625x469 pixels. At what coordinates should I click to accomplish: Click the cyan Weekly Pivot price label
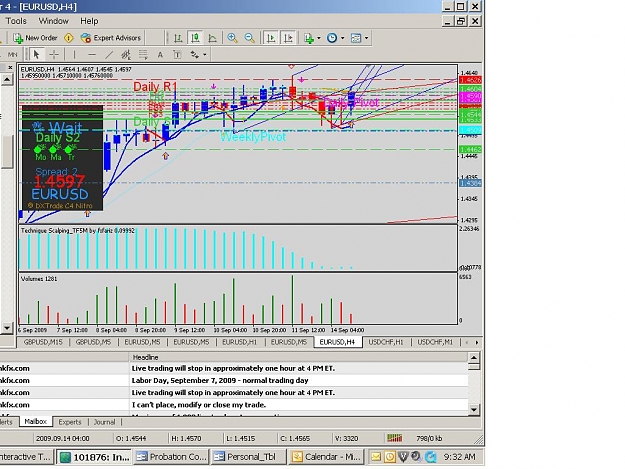pyautogui.click(x=470, y=130)
